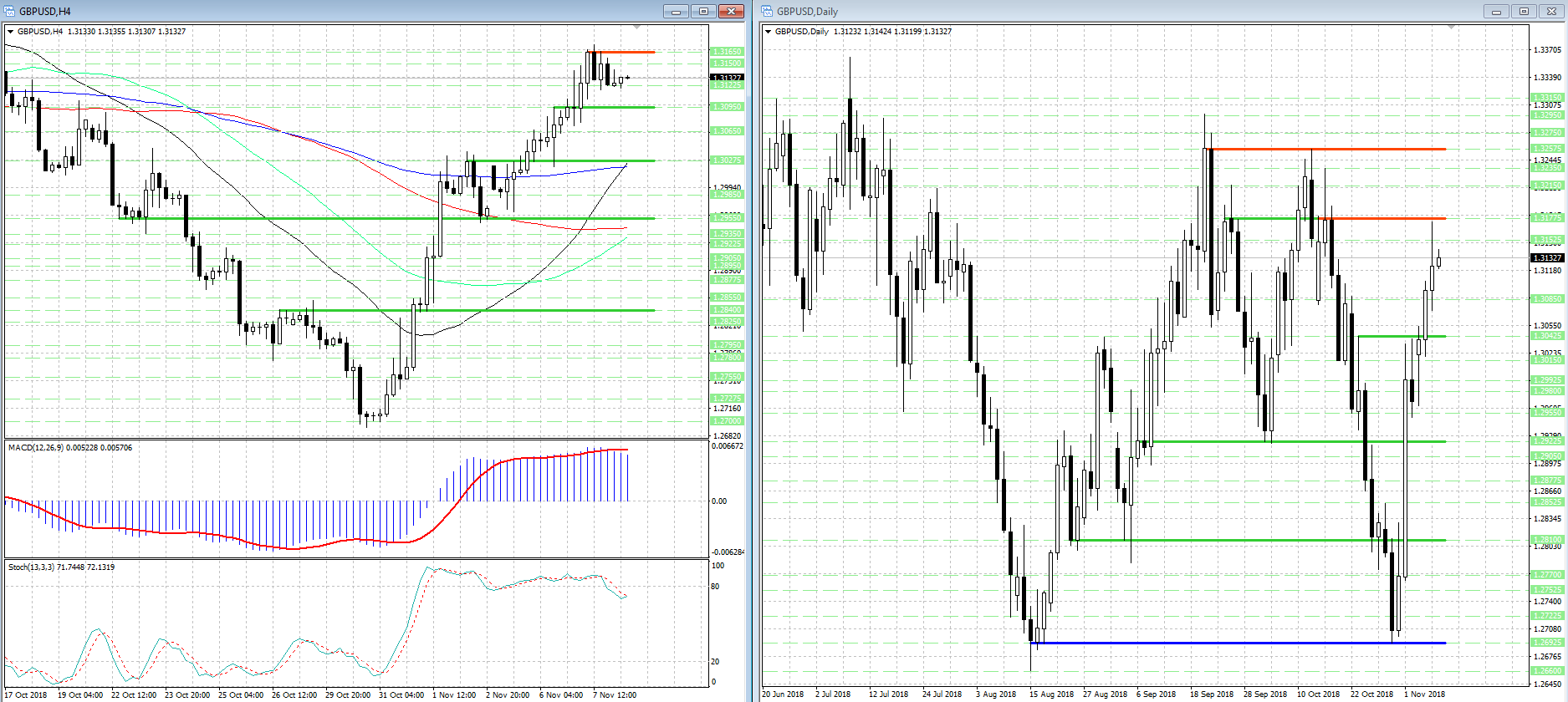1568x702 pixels.
Task: Click the GBPUSD,Daily window chart icon
Action: 768,11
